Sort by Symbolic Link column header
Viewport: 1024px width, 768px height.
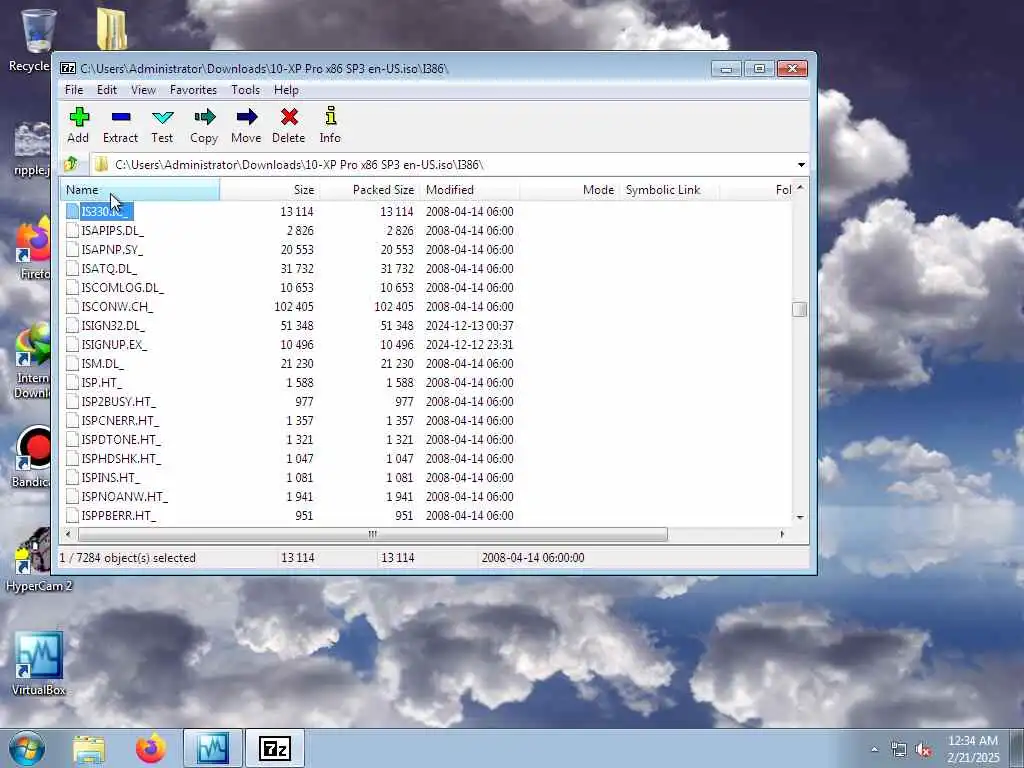click(669, 189)
